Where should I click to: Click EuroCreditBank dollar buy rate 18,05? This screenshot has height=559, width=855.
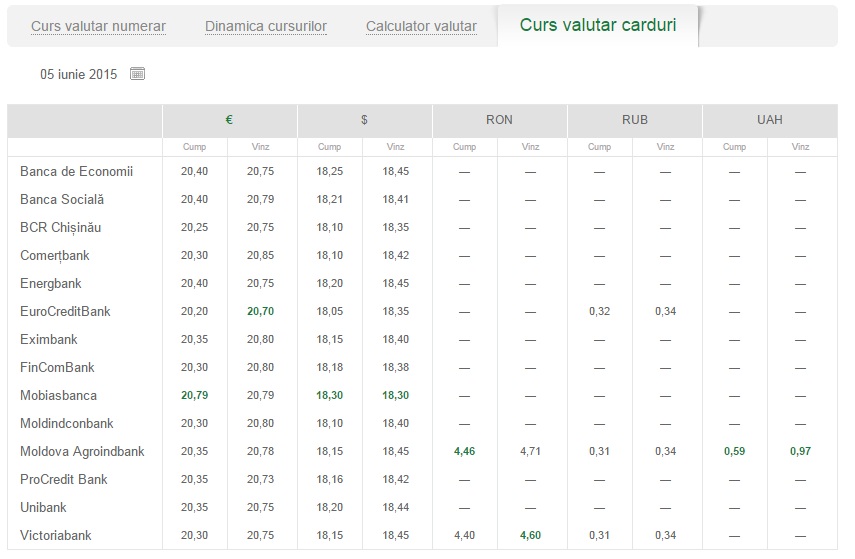coord(329,311)
